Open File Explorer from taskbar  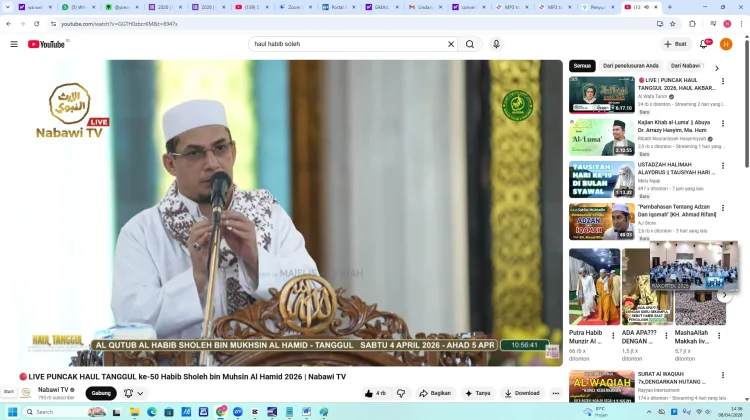coord(134,412)
